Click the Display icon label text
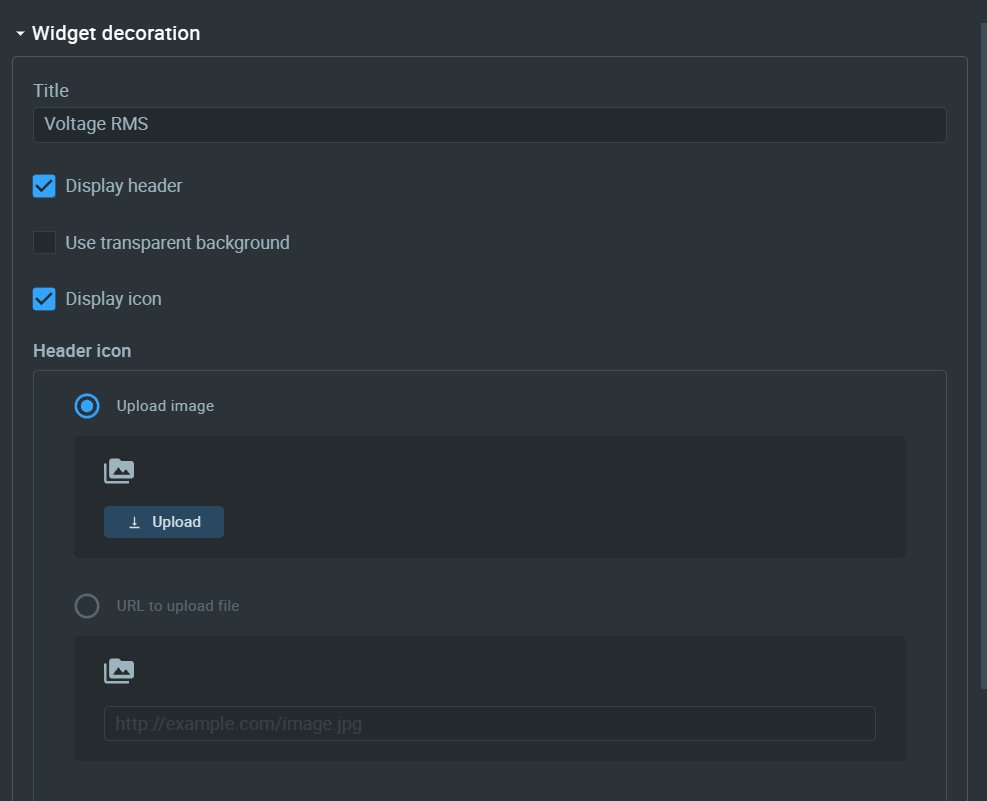Image resolution: width=987 pixels, height=801 pixels. (113, 299)
